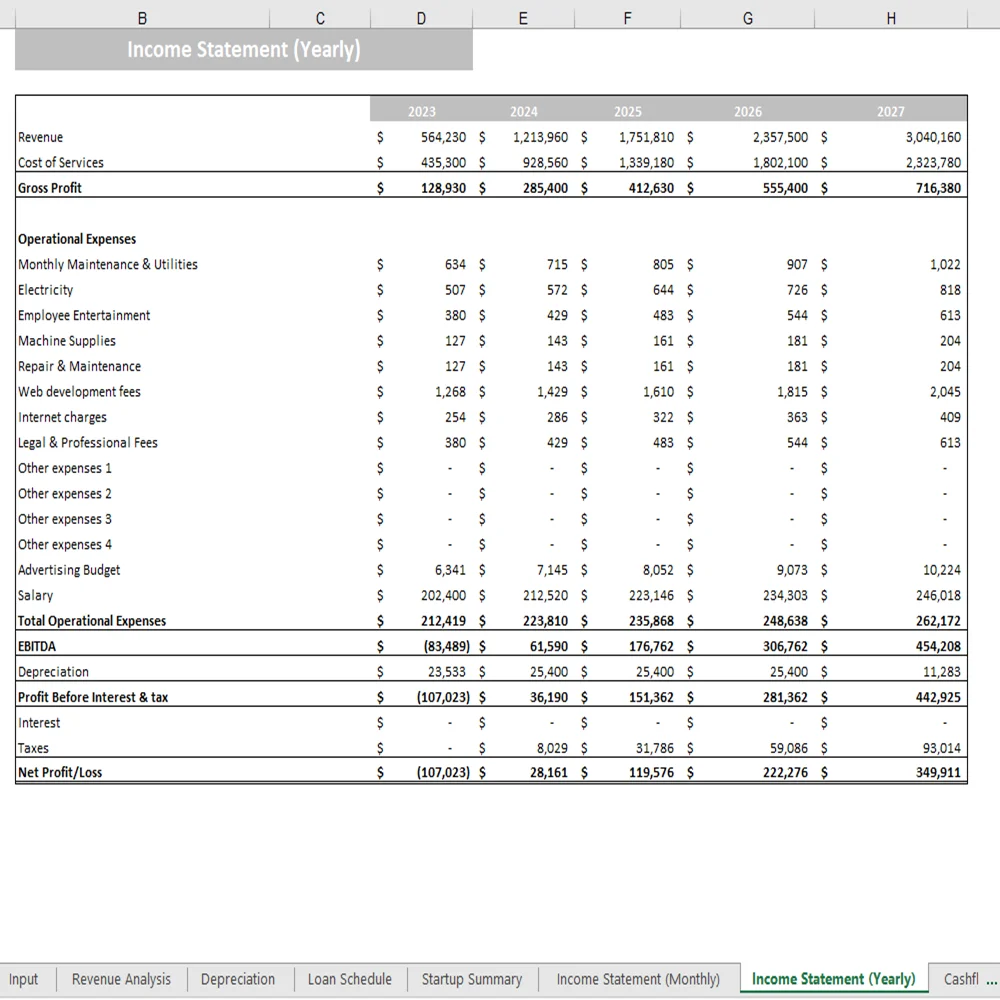The height and width of the screenshot is (1000, 1000).
Task: Open the Revenue Analysis sheet
Action: click(x=120, y=979)
